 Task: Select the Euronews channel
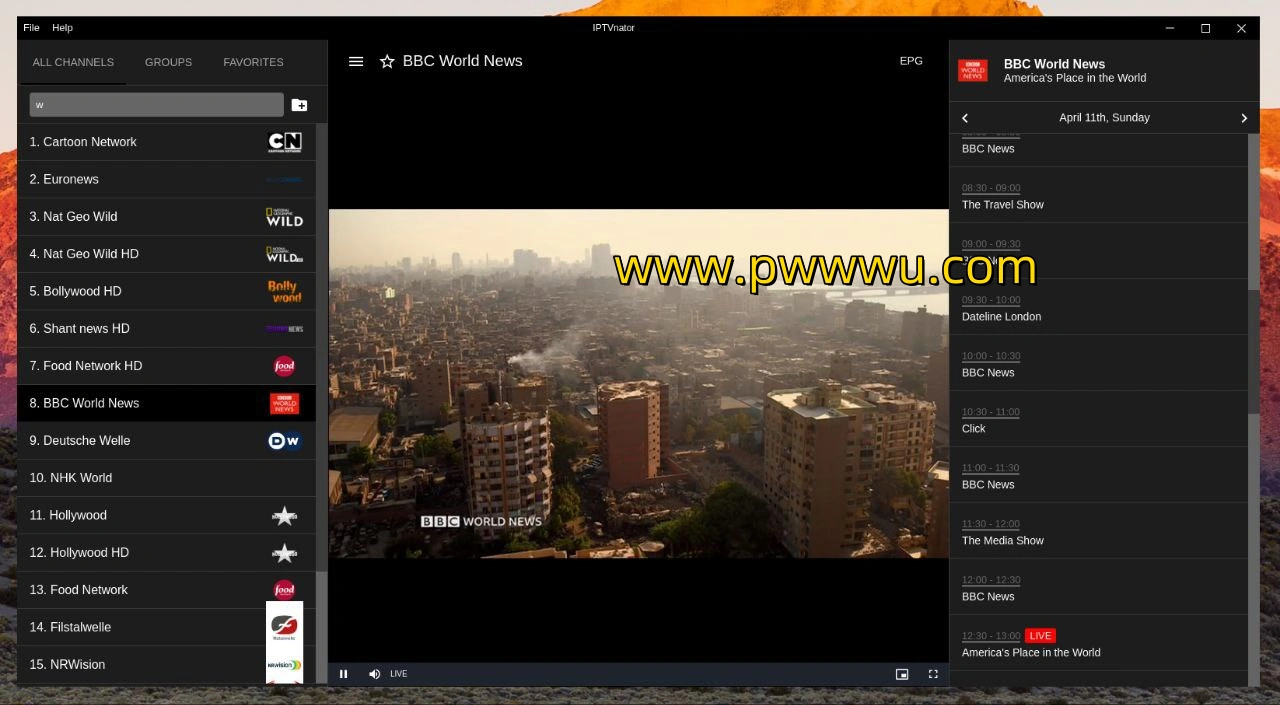point(166,179)
